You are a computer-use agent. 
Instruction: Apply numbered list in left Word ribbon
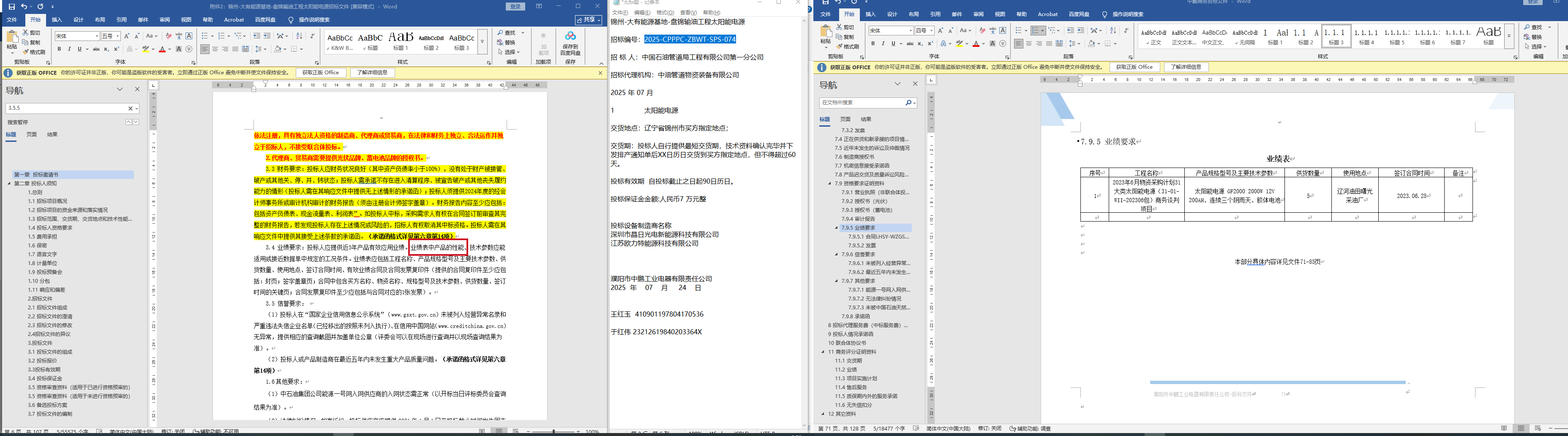[222, 36]
